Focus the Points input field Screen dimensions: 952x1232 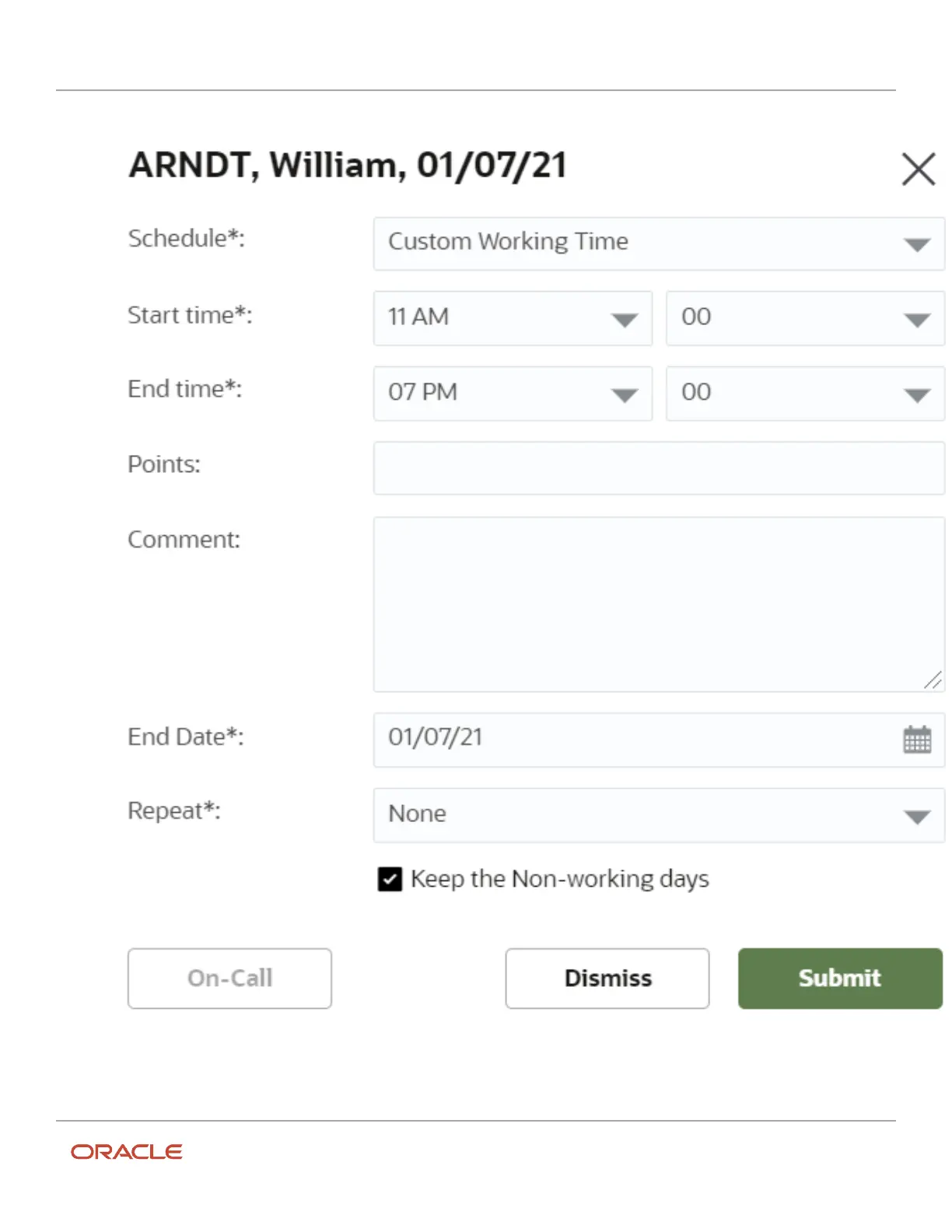[659, 468]
